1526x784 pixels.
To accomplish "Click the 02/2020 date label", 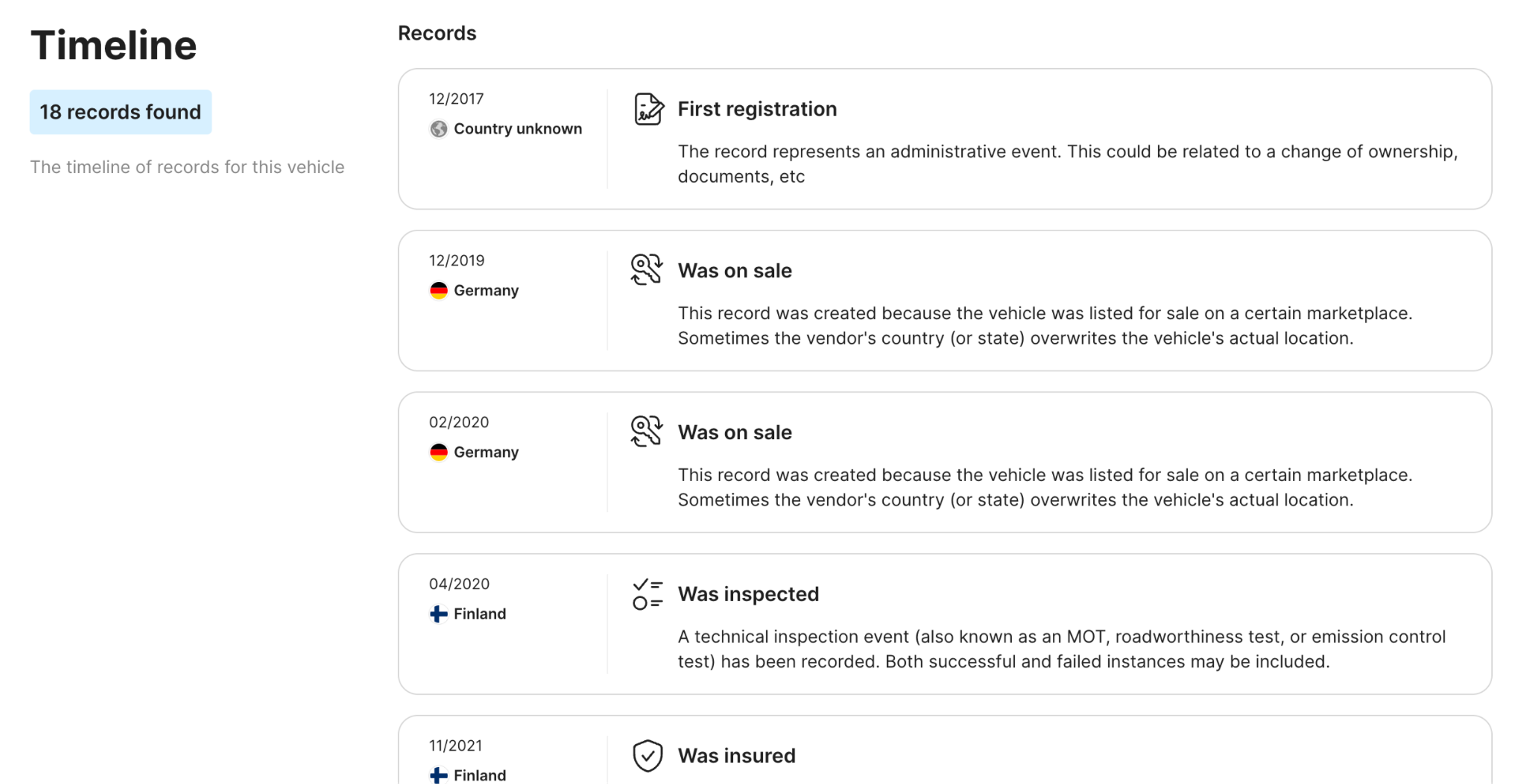I will click(x=459, y=422).
